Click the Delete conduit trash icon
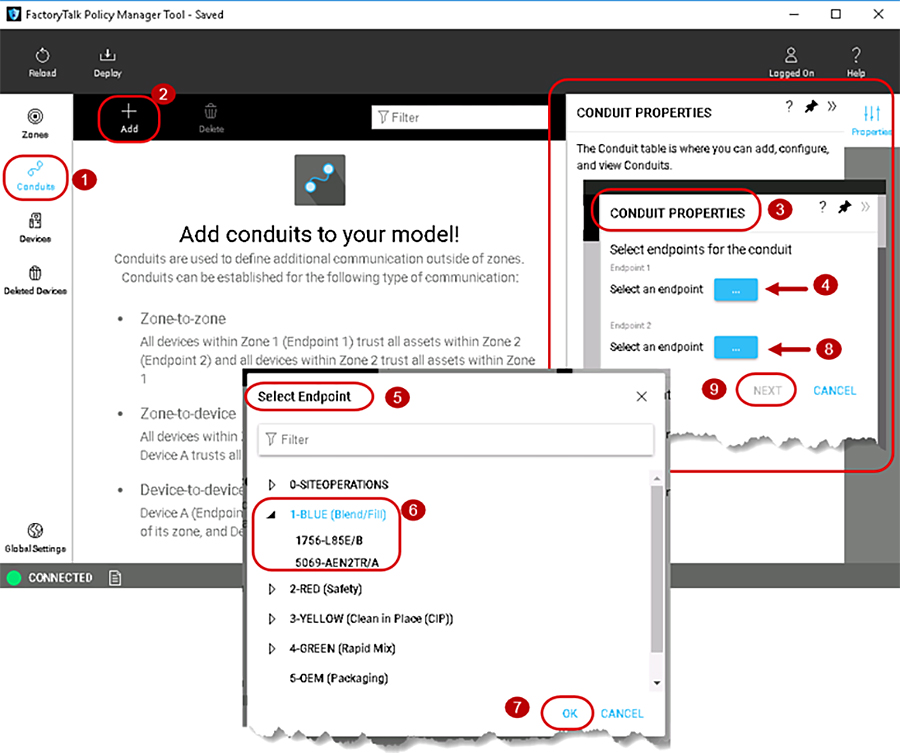The image size is (900, 753). pos(211,119)
